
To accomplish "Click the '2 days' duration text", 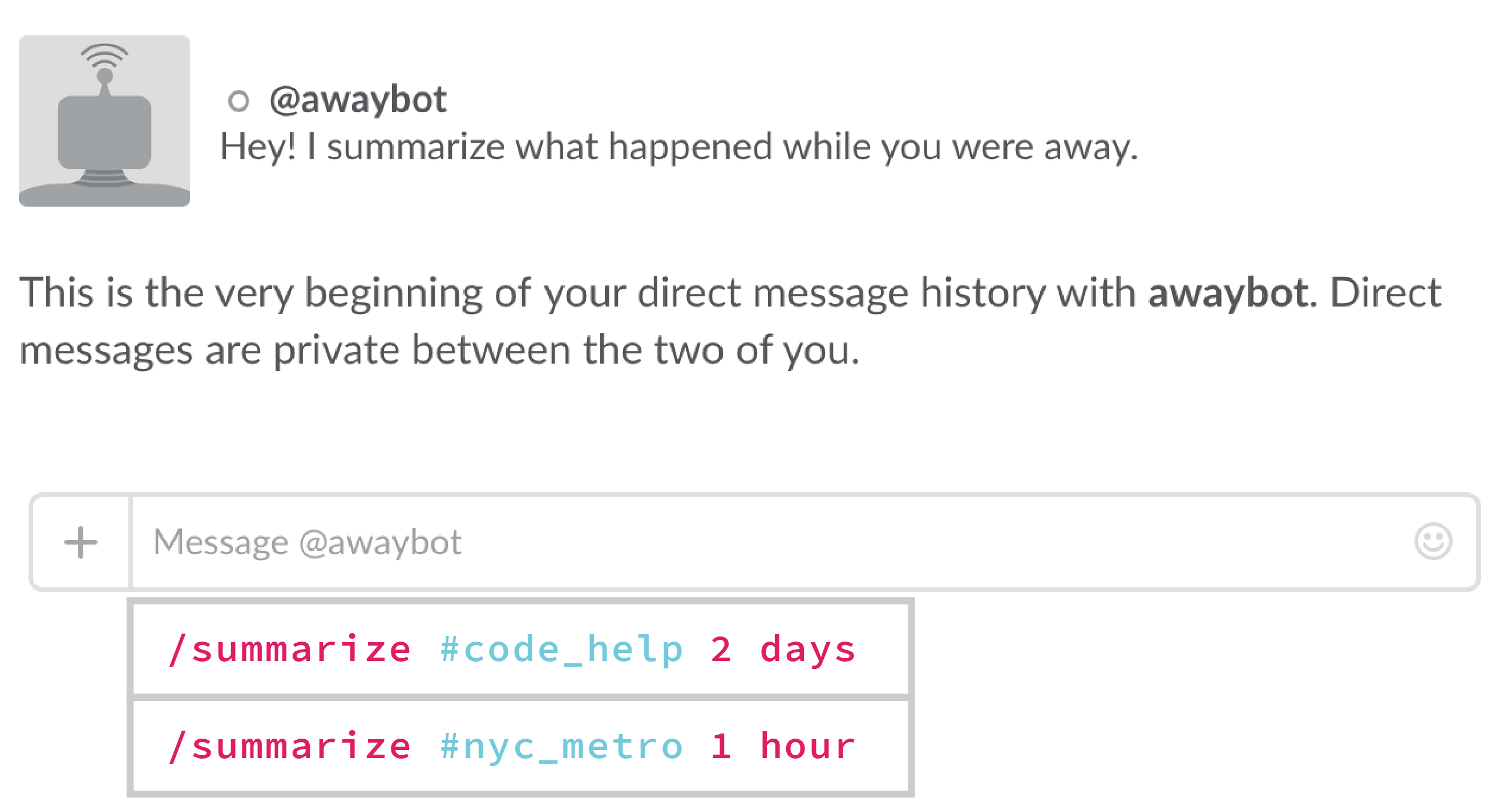I will click(783, 650).
